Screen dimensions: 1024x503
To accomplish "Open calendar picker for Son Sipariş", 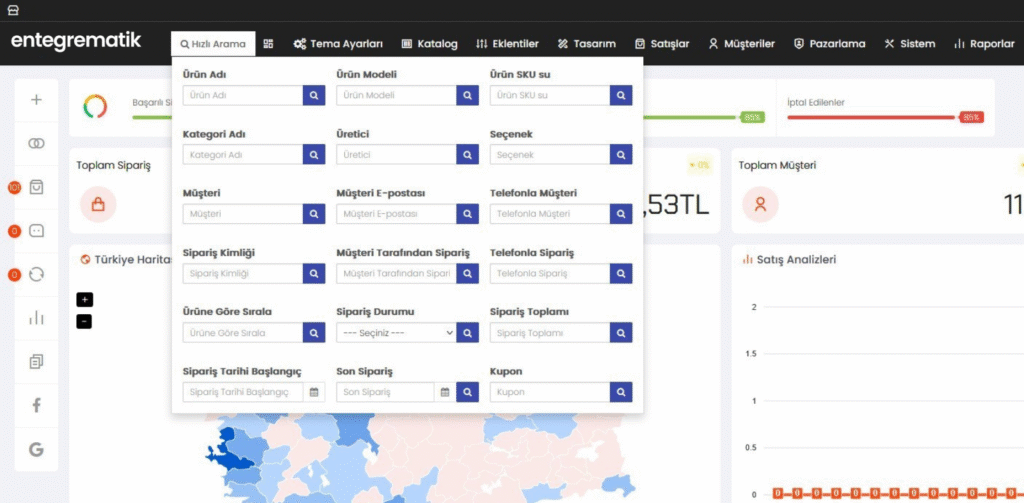I will coord(445,392).
